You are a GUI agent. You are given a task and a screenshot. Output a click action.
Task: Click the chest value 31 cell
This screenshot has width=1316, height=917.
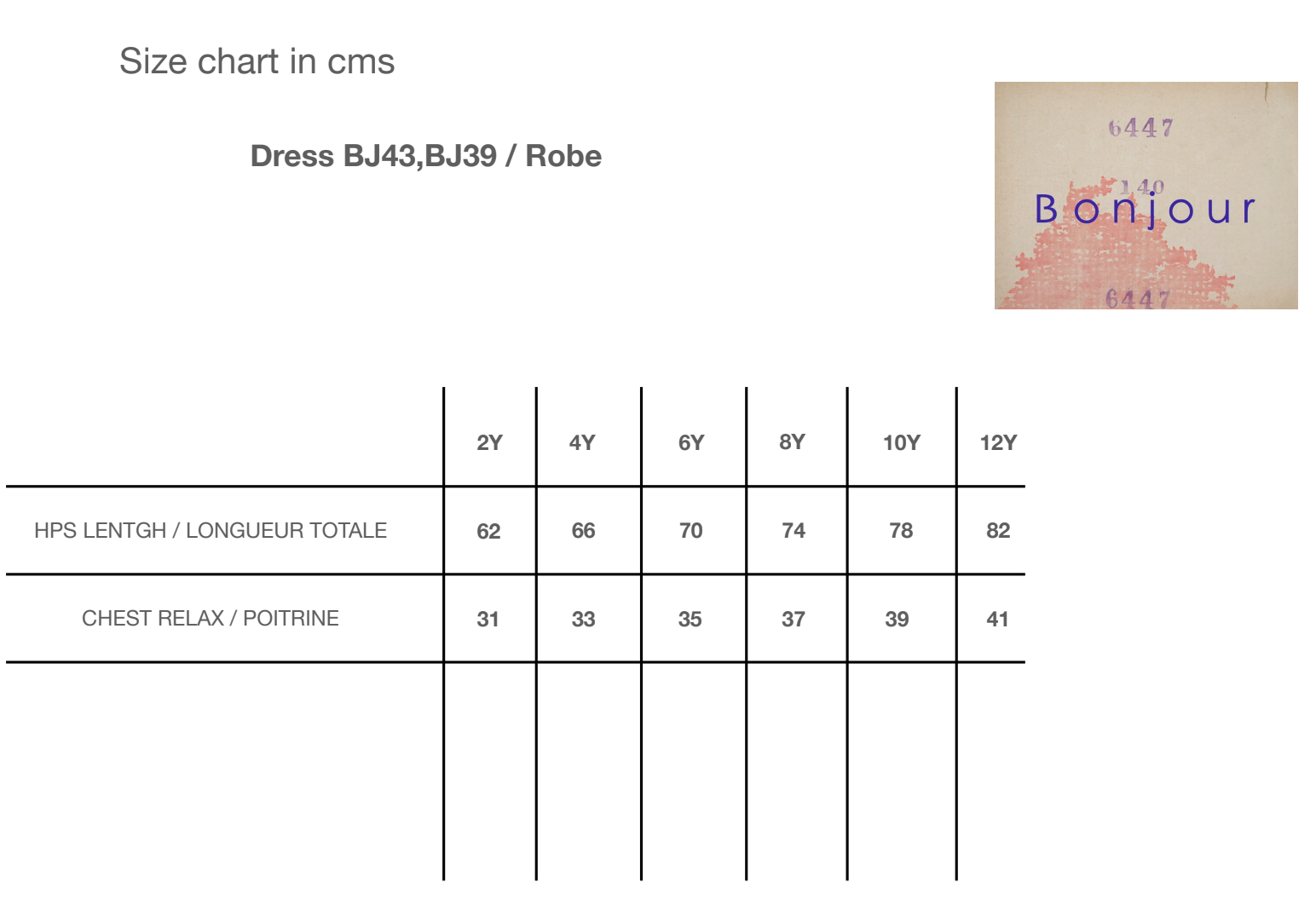(x=488, y=619)
